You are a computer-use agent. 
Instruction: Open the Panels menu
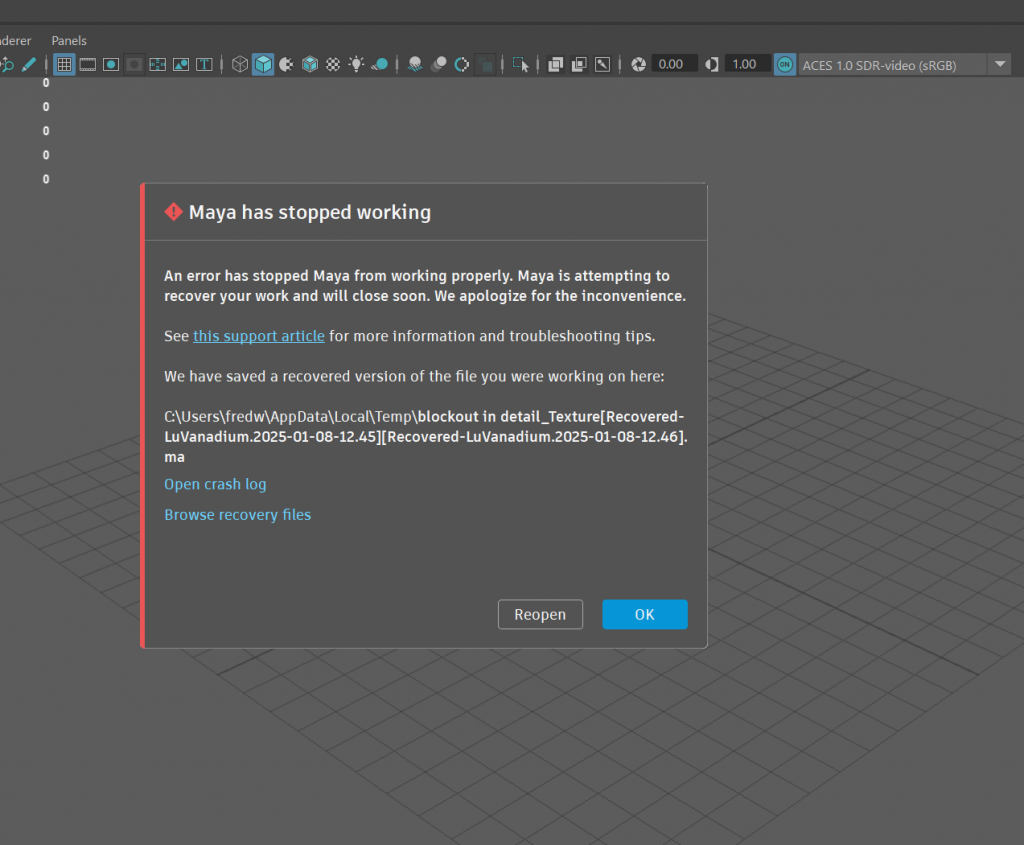click(69, 41)
